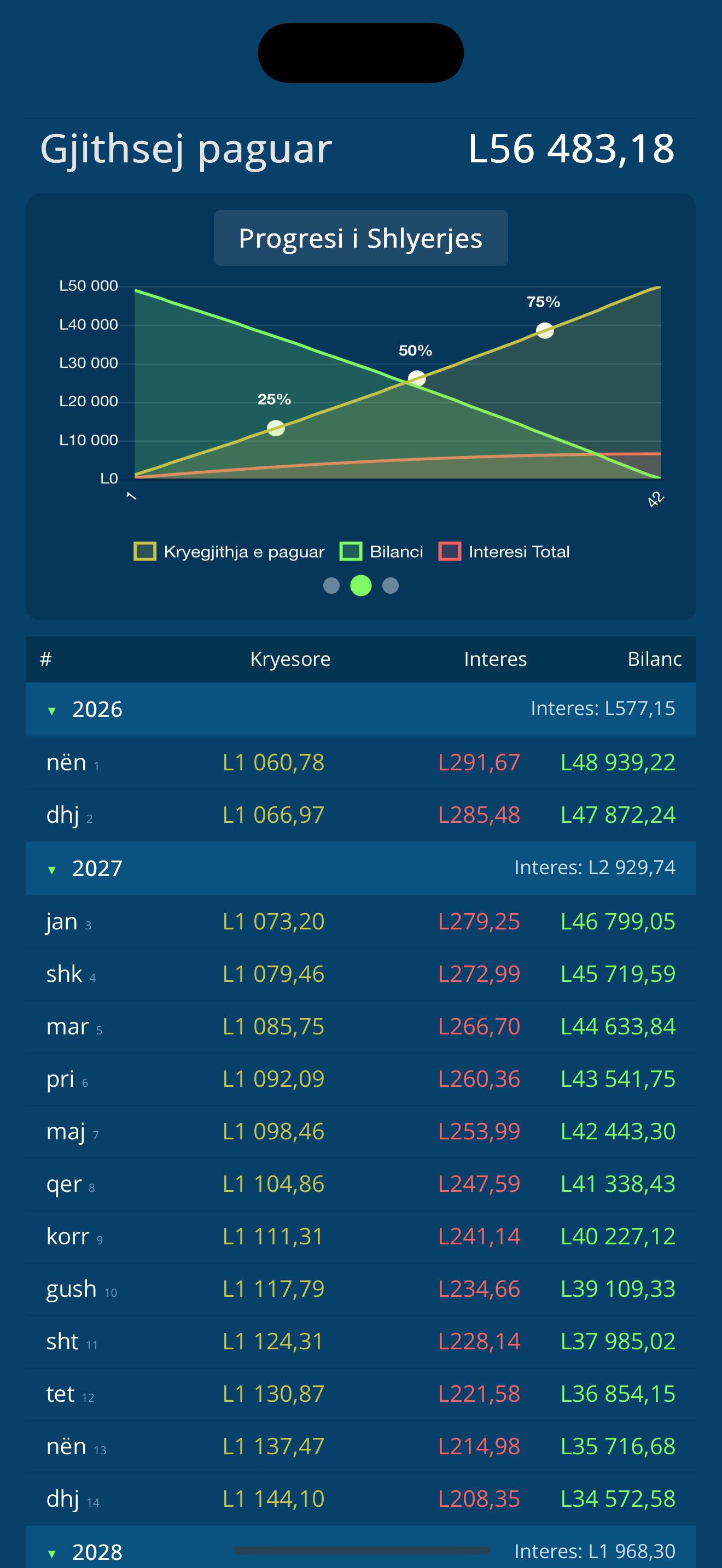Select the Interes column header
Image resolution: width=722 pixels, height=1568 pixels.
coord(496,659)
